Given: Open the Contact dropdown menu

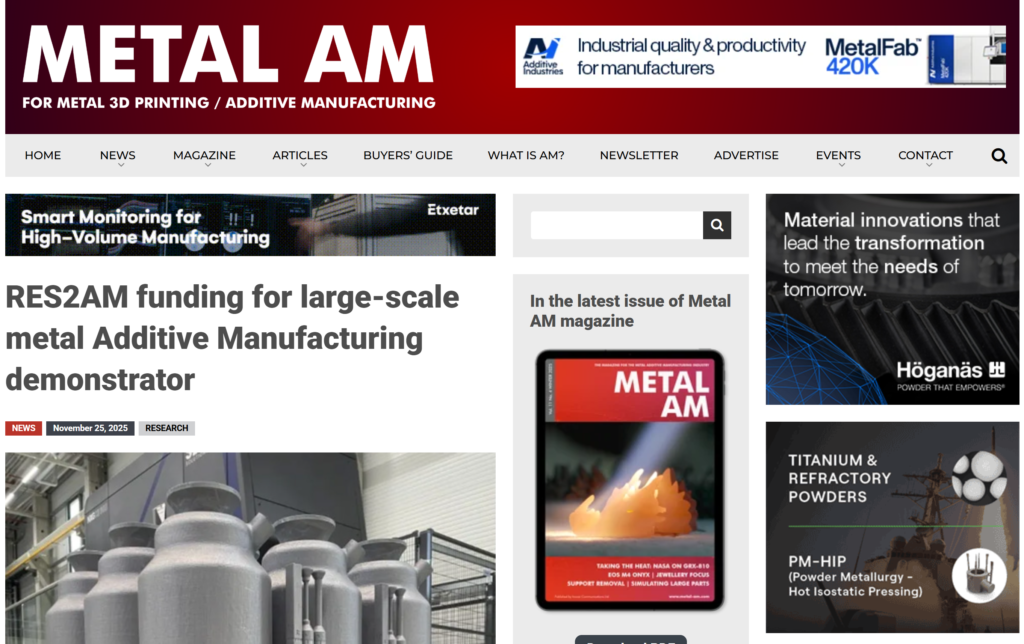Looking at the screenshot, I should point(925,156).
